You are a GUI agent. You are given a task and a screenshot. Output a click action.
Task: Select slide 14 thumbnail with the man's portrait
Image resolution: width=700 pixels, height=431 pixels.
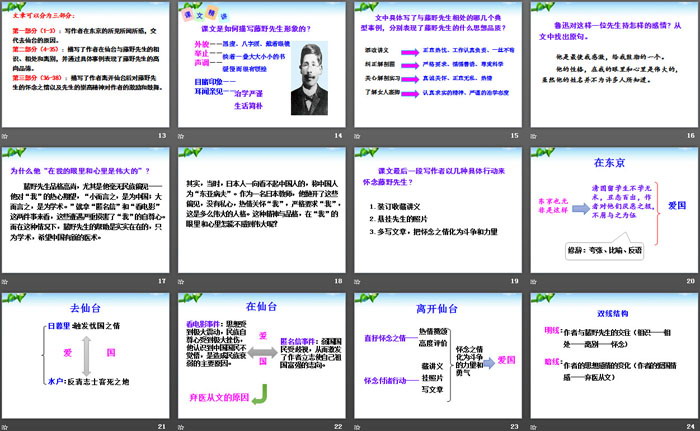tap(262, 64)
